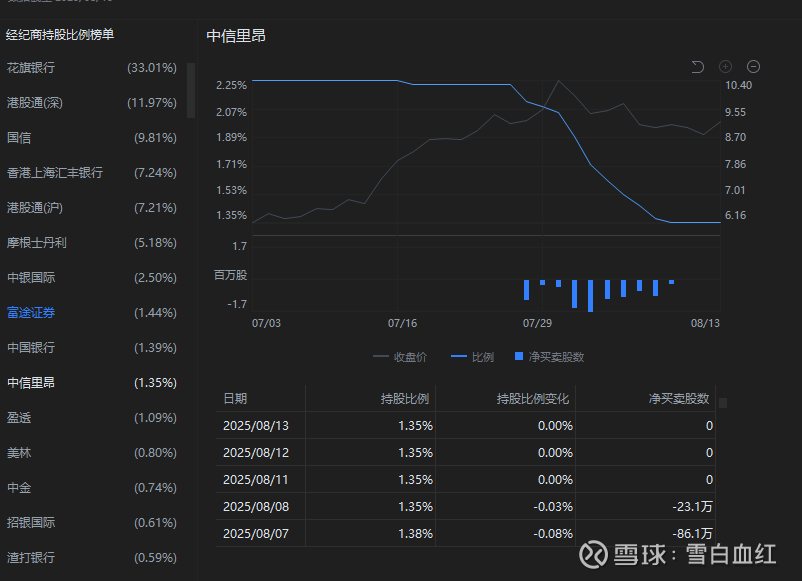Open the 摩根士丹利 broker row
Image resolution: width=802 pixels, height=581 pixels.
coord(92,242)
